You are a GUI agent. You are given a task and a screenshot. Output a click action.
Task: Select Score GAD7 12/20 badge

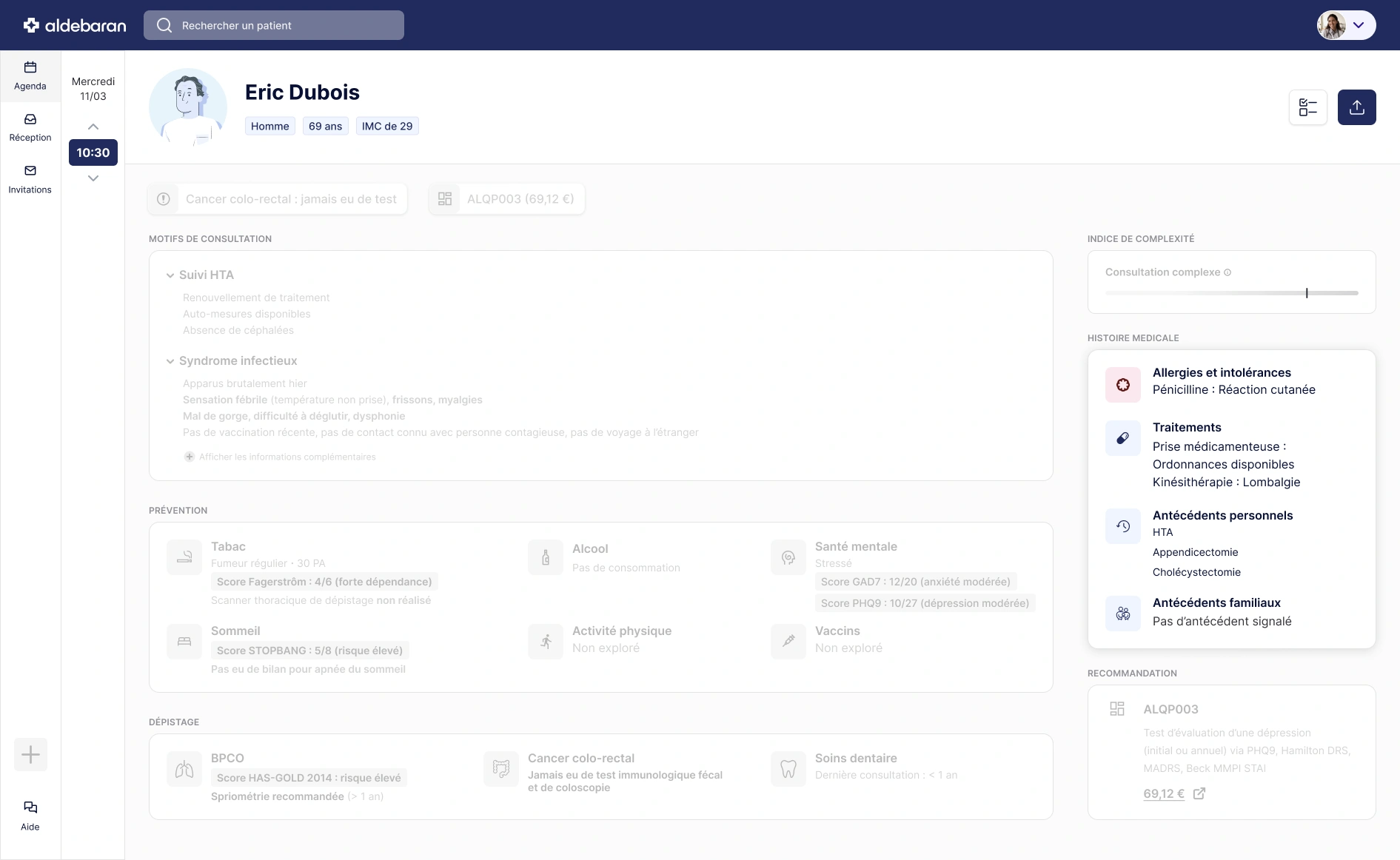[916, 582]
